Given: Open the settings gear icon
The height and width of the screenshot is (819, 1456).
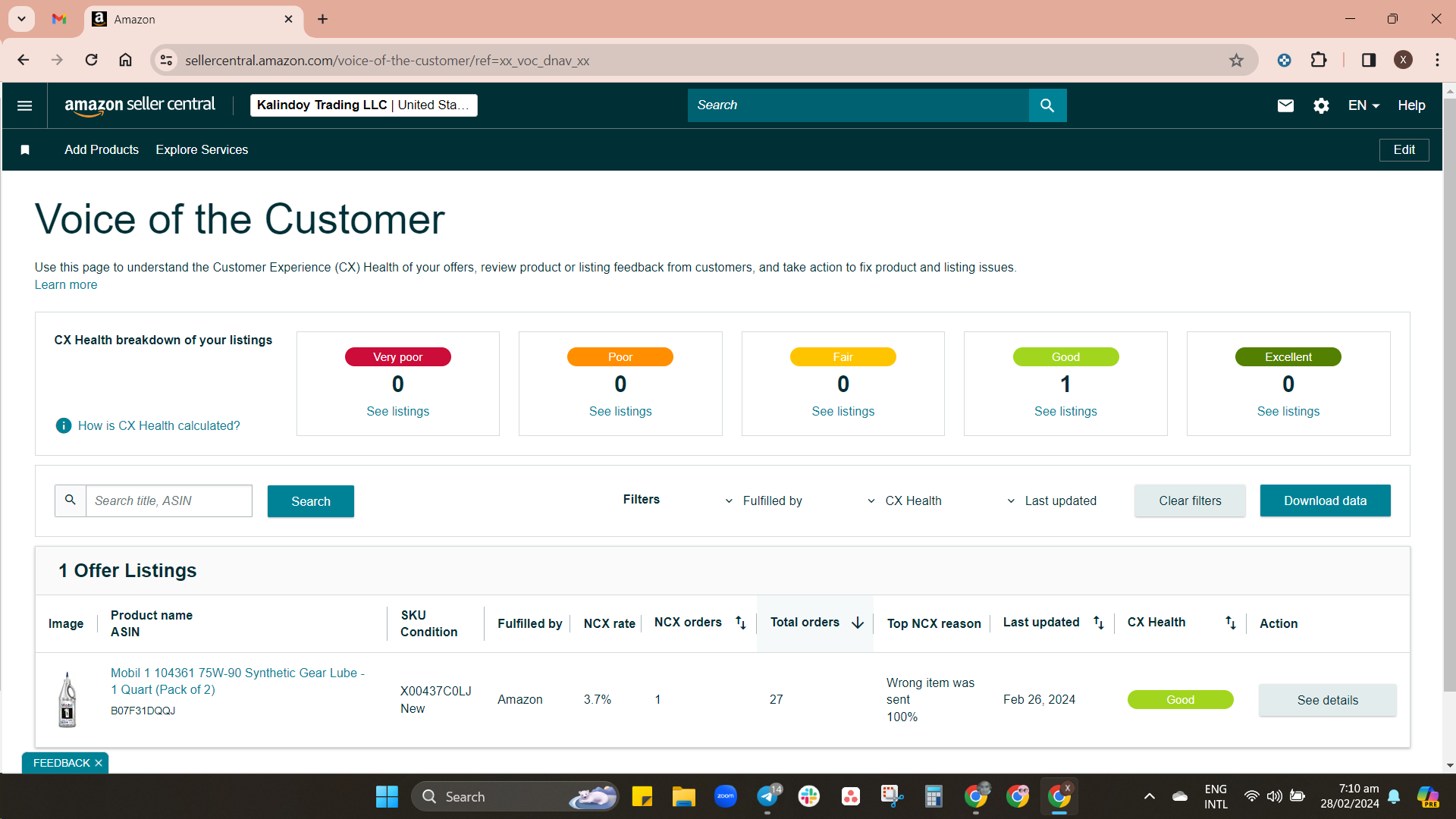Looking at the screenshot, I should coord(1321,105).
